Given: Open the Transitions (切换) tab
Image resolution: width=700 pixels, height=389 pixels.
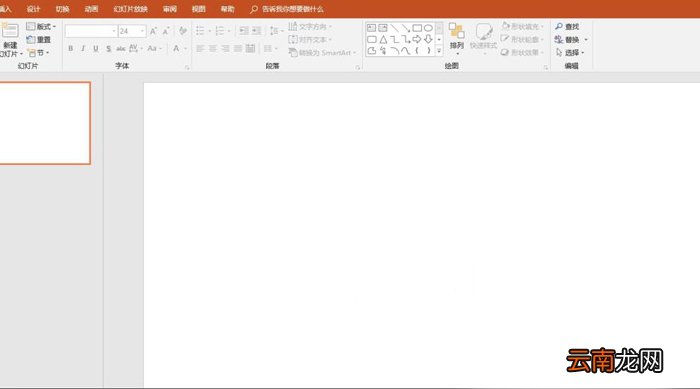Looking at the screenshot, I should (62, 9).
